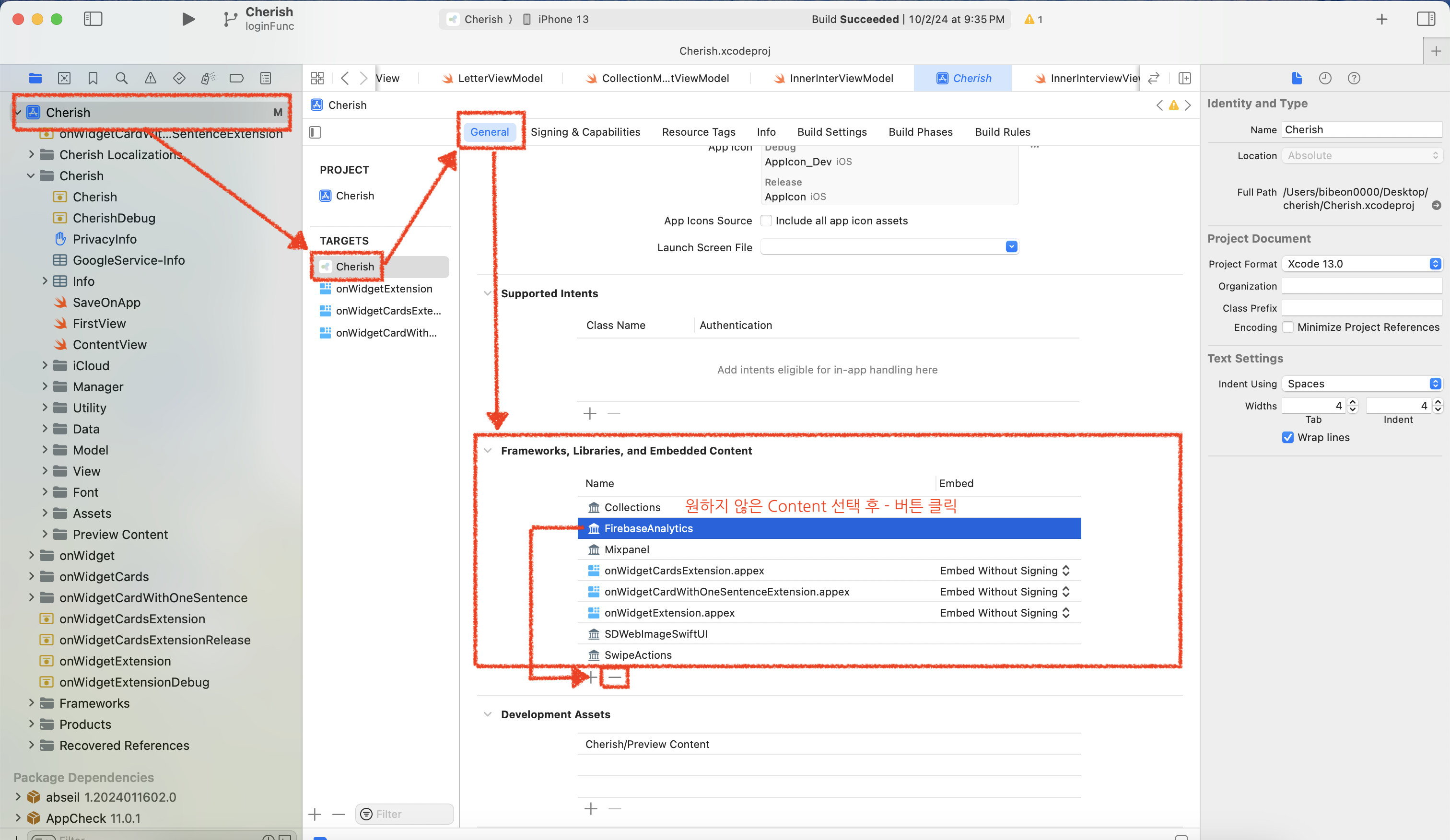1450x840 pixels.
Task: Reveal full path in Finder arrow
Action: click(x=1436, y=205)
